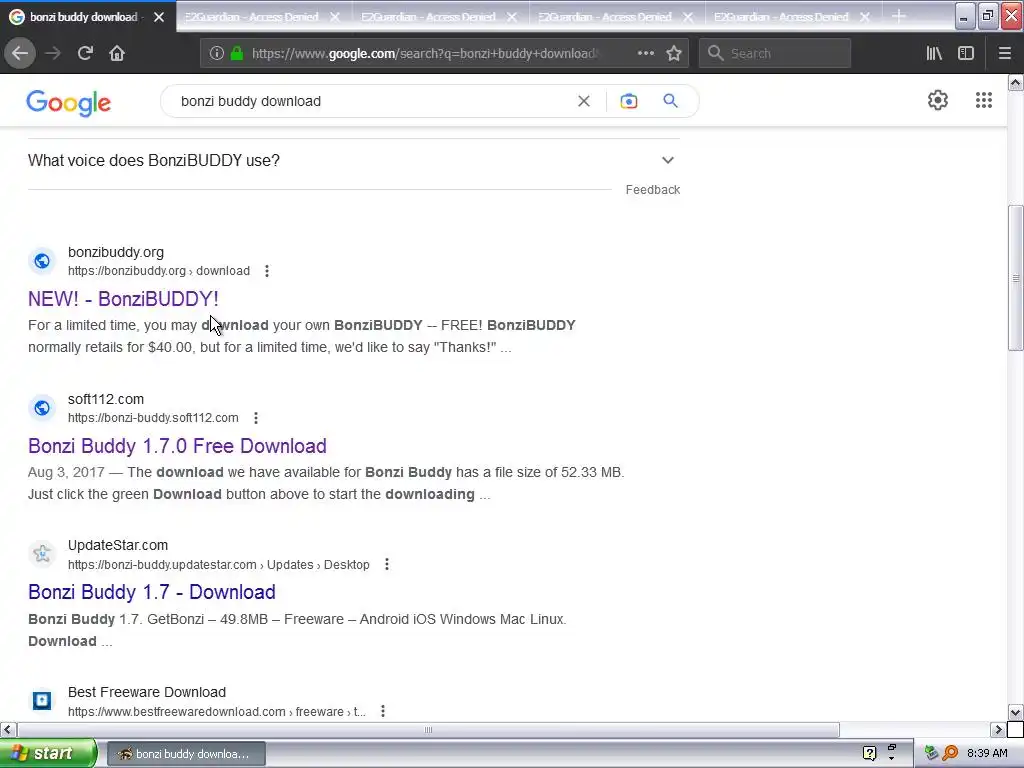Click the horizontal scrollbar thumb
1024x768 pixels.
[428, 729]
